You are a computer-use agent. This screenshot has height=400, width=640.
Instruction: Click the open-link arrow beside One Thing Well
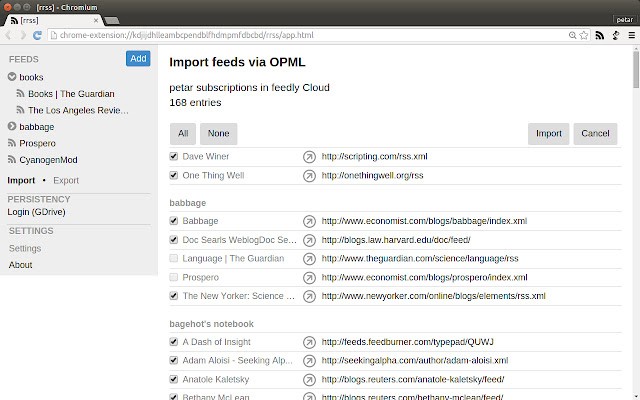click(x=309, y=176)
